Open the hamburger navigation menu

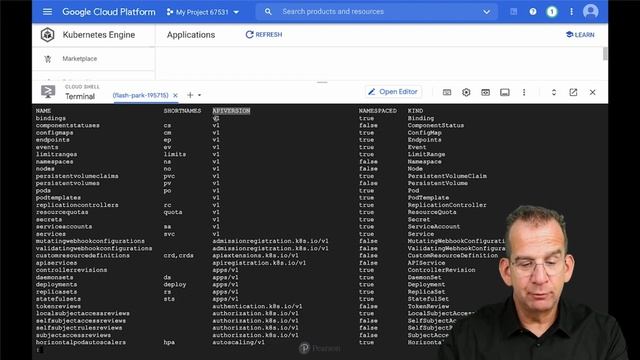47,12
